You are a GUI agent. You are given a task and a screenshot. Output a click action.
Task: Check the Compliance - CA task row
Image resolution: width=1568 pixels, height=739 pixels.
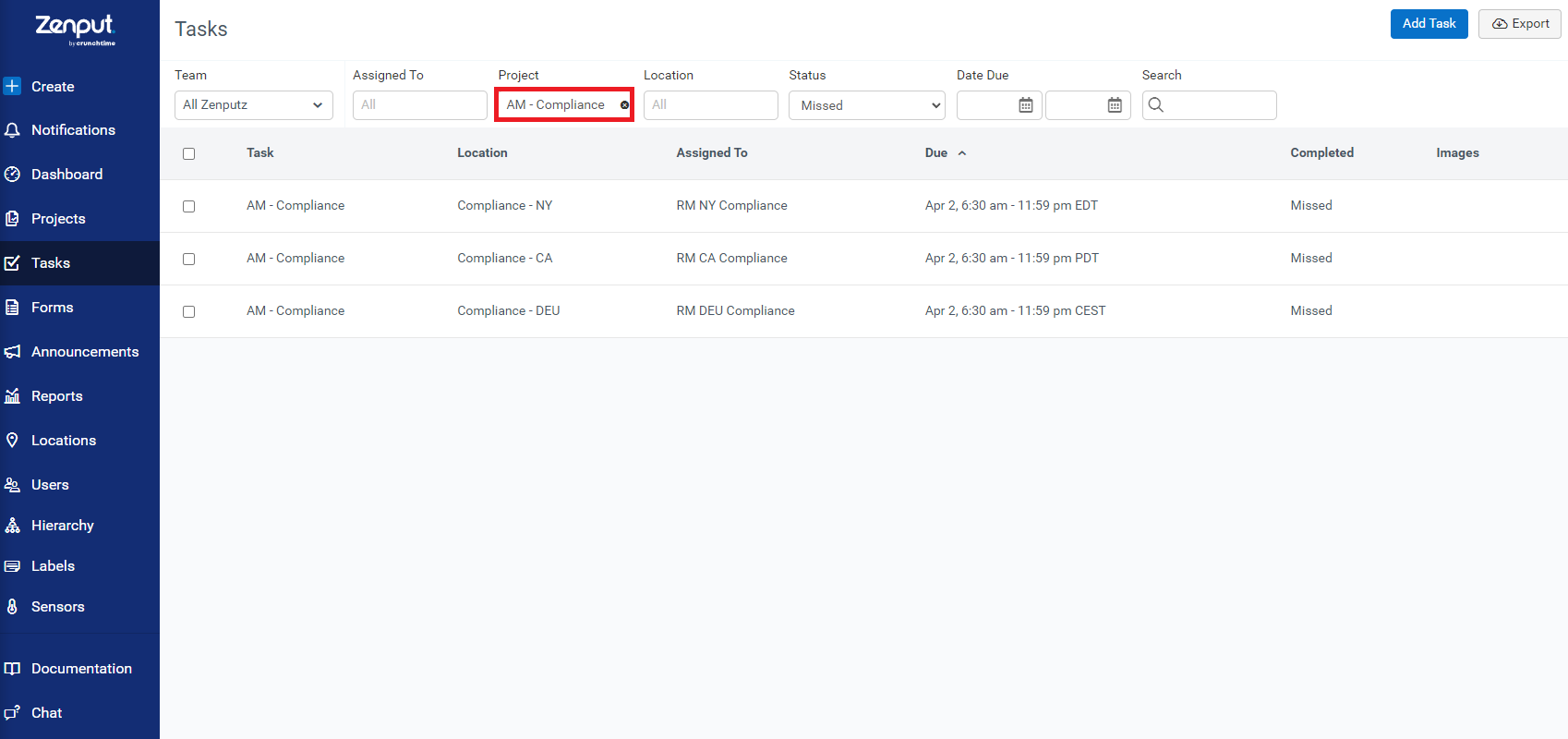[x=188, y=259]
